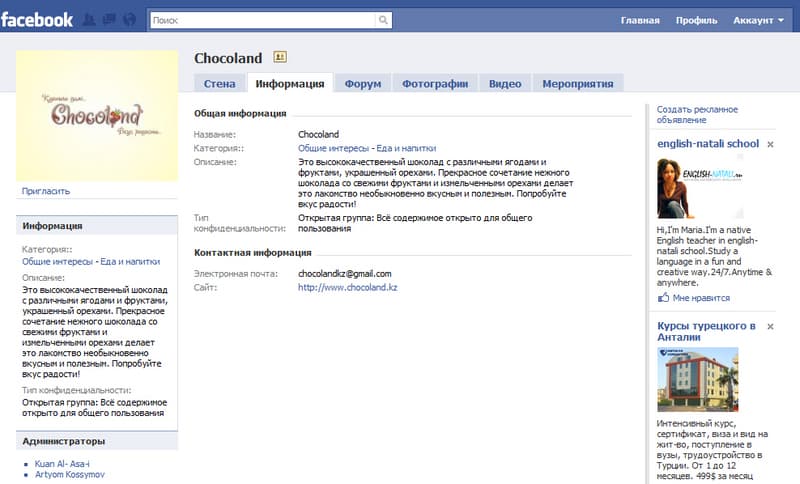Open the notifications globe icon
This screenshot has width=800, height=484.
[130, 20]
